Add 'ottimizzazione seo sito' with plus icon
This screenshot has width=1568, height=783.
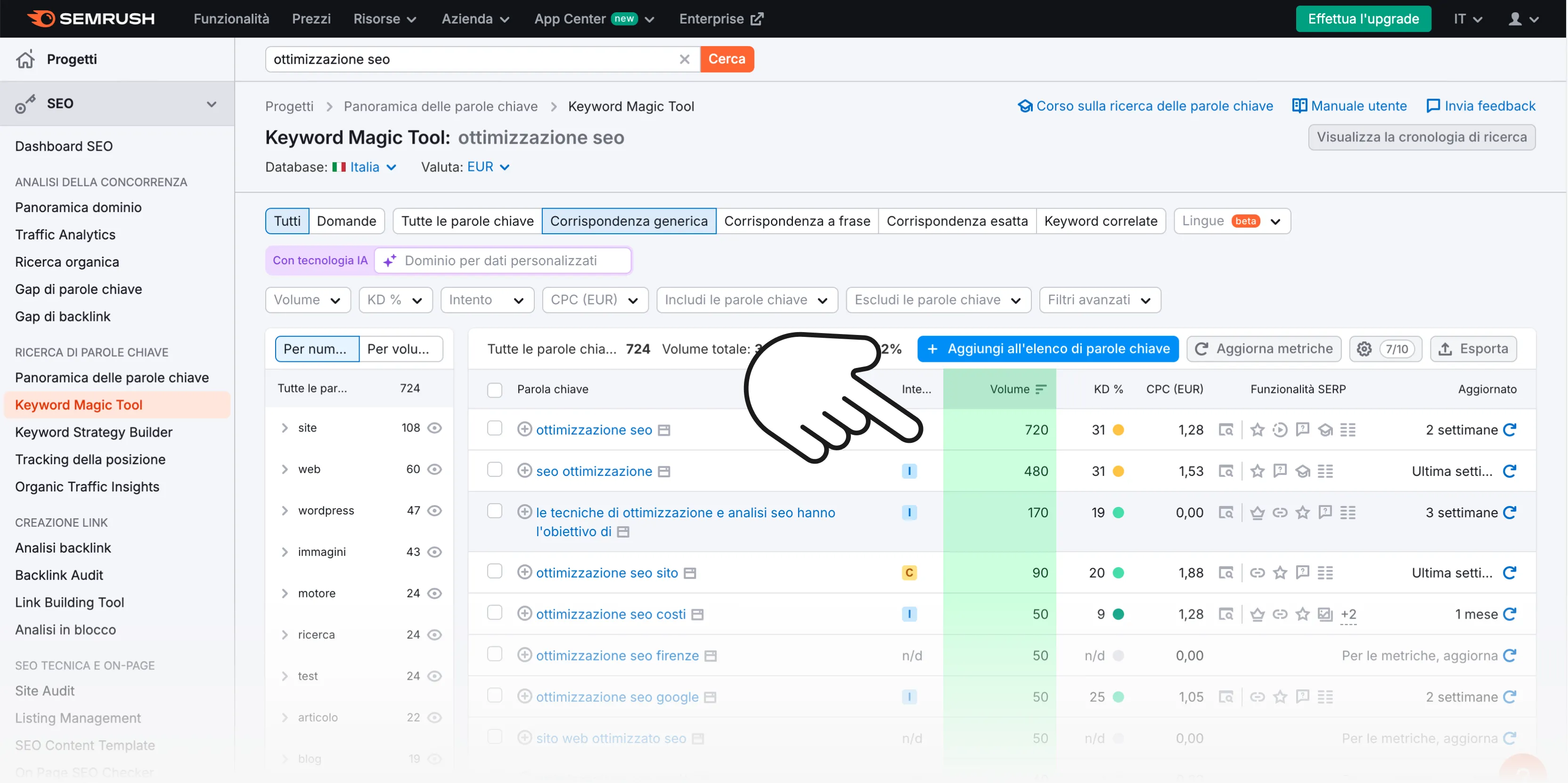click(x=525, y=572)
